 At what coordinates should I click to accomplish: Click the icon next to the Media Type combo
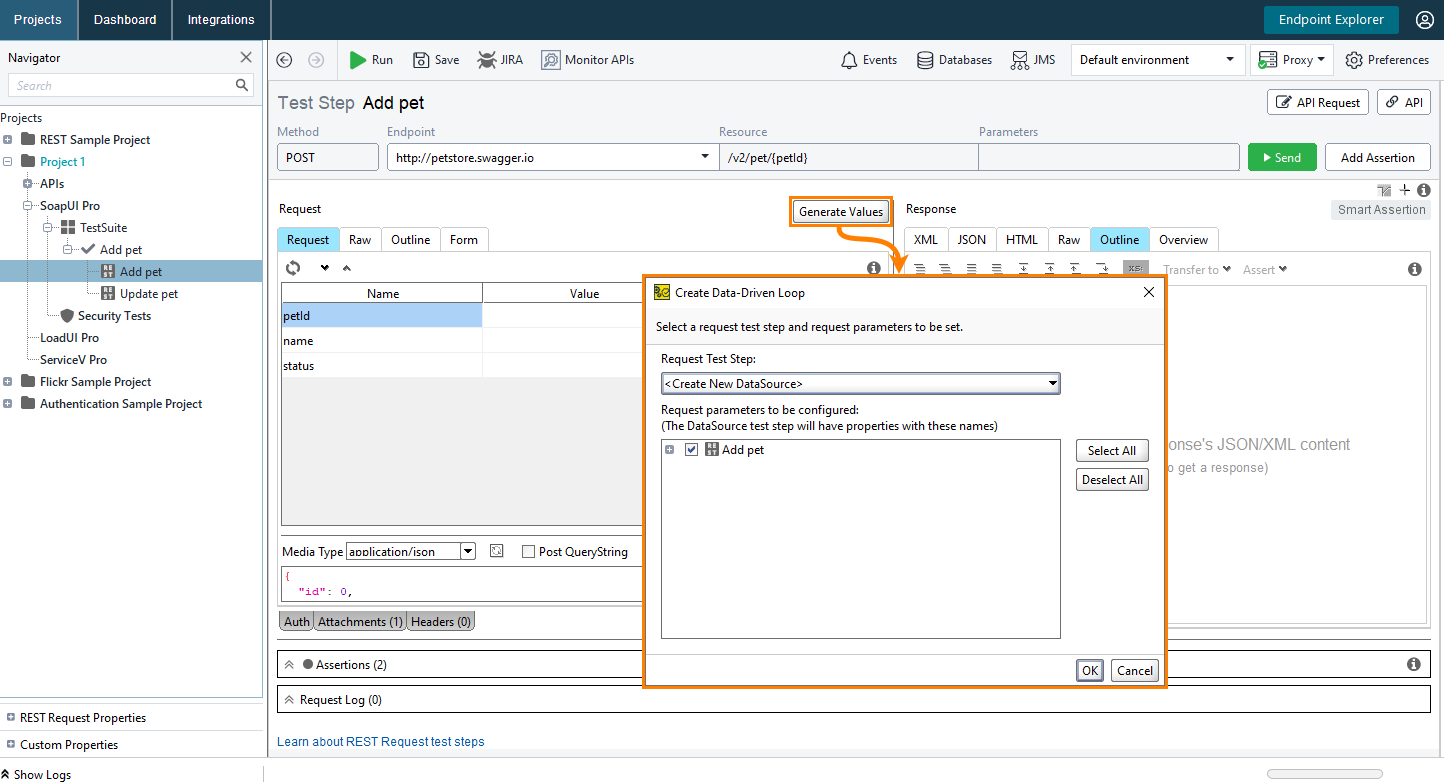tap(497, 551)
